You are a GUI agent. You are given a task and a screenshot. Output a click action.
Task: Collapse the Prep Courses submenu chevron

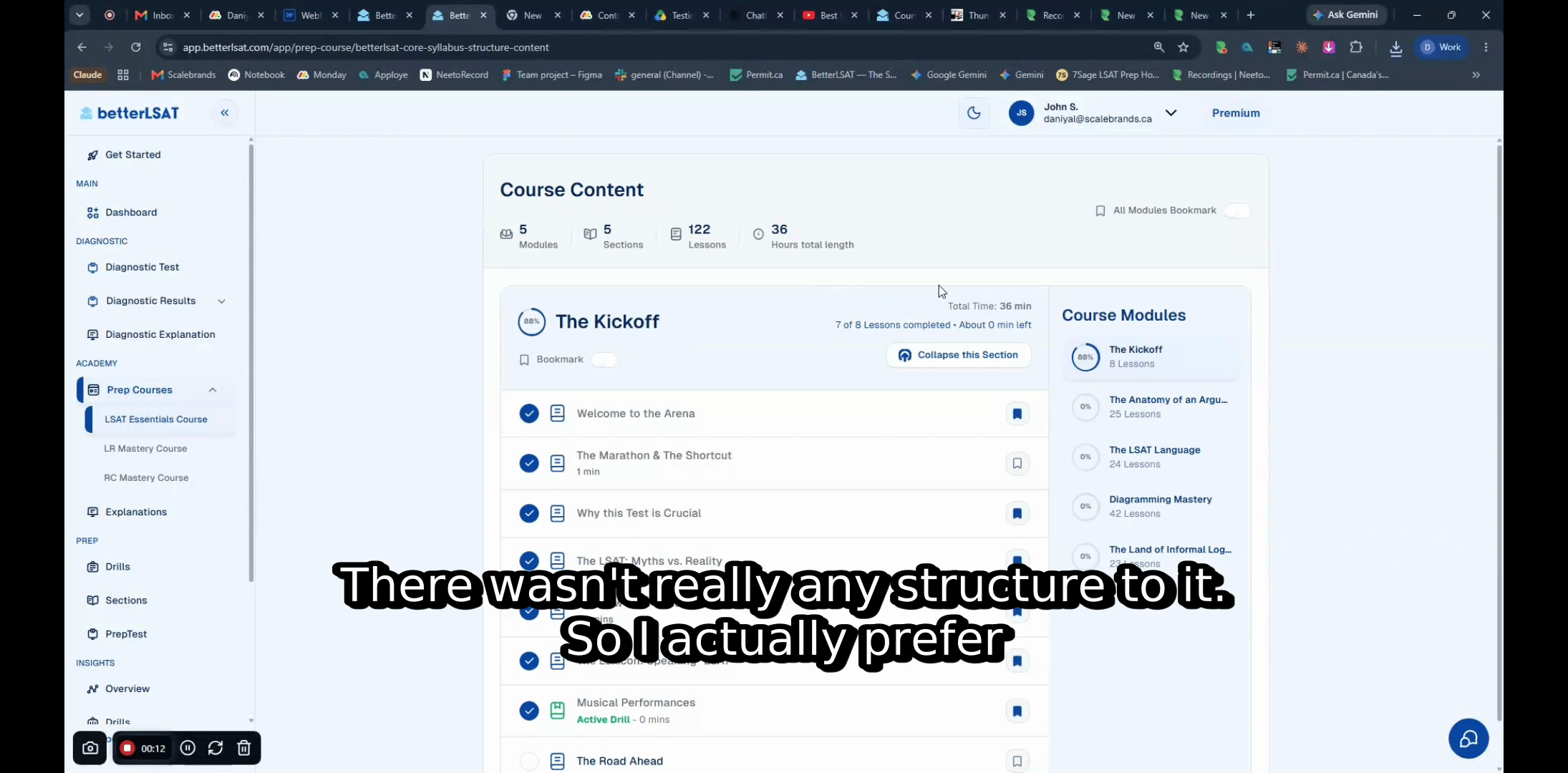pyautogui.click(x=213, y=390)
